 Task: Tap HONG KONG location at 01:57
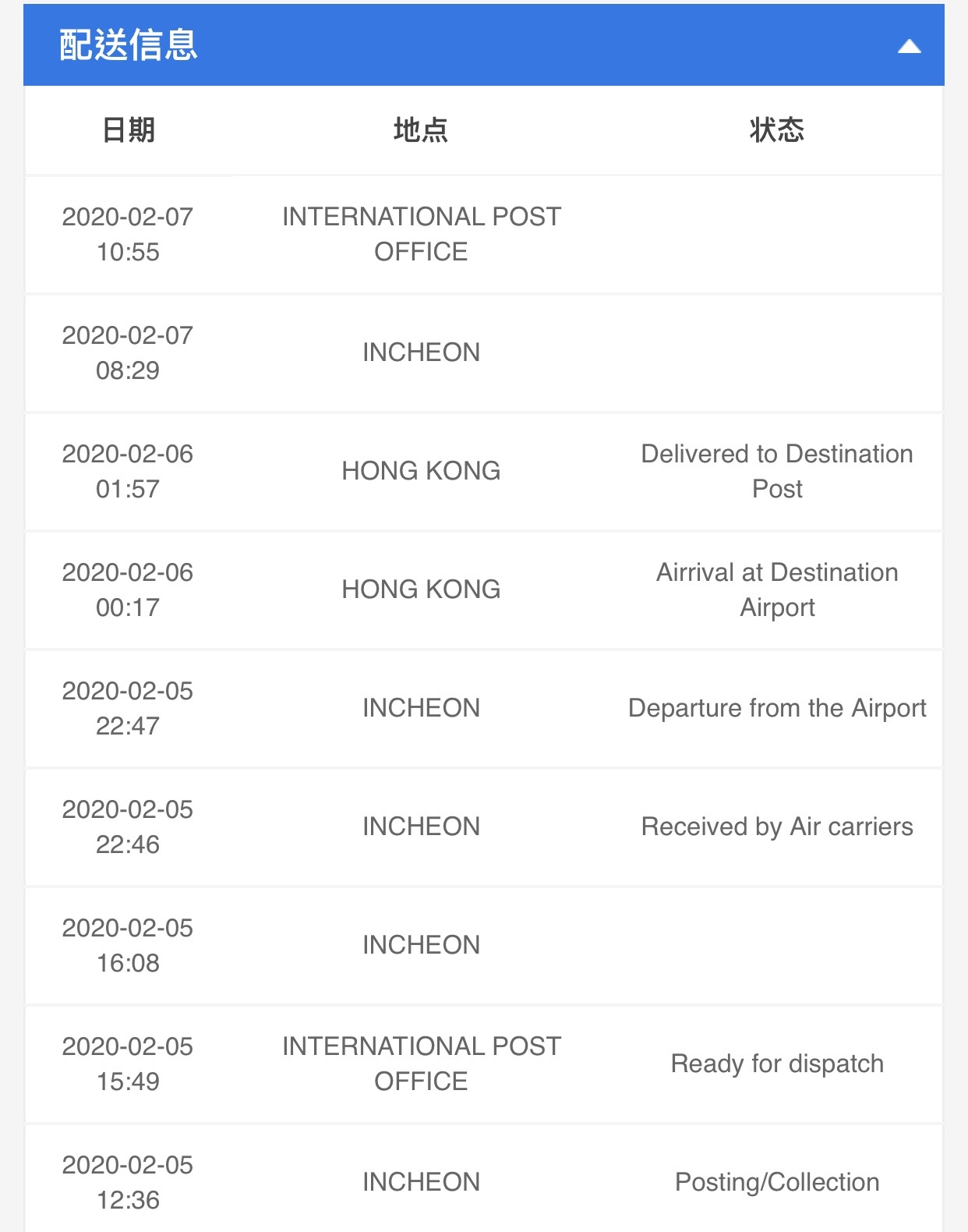pos(421,471)
